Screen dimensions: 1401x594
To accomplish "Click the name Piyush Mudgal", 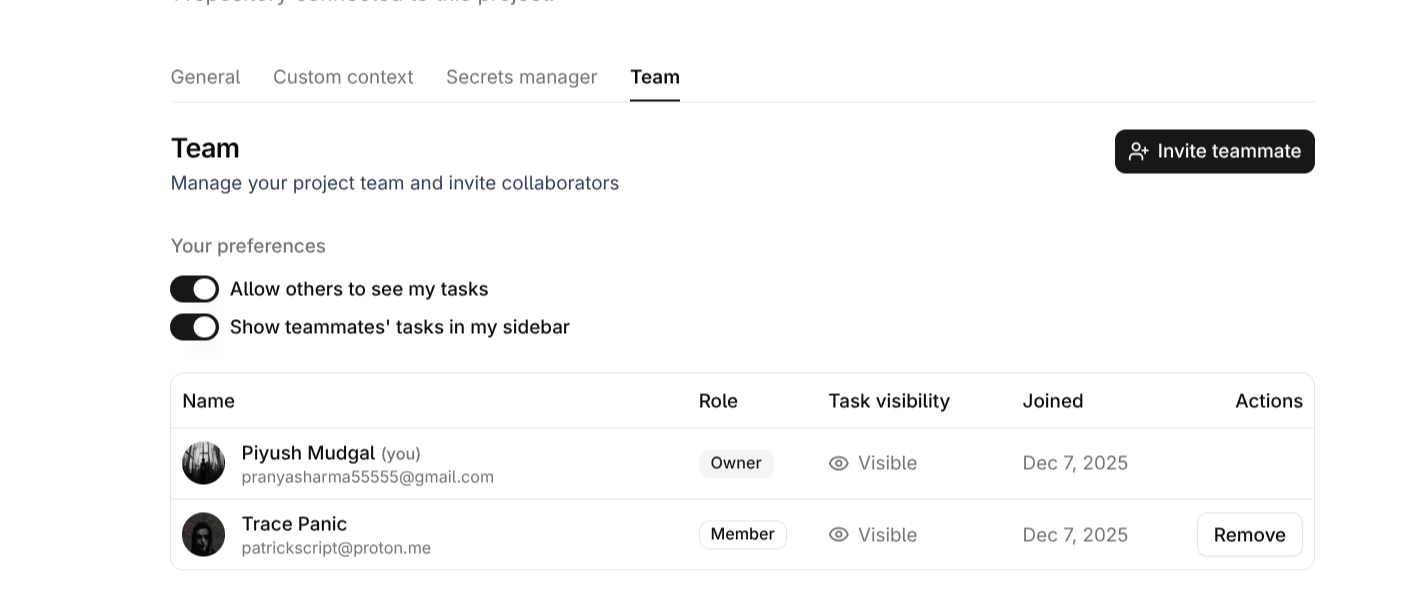I will [308, 453].
